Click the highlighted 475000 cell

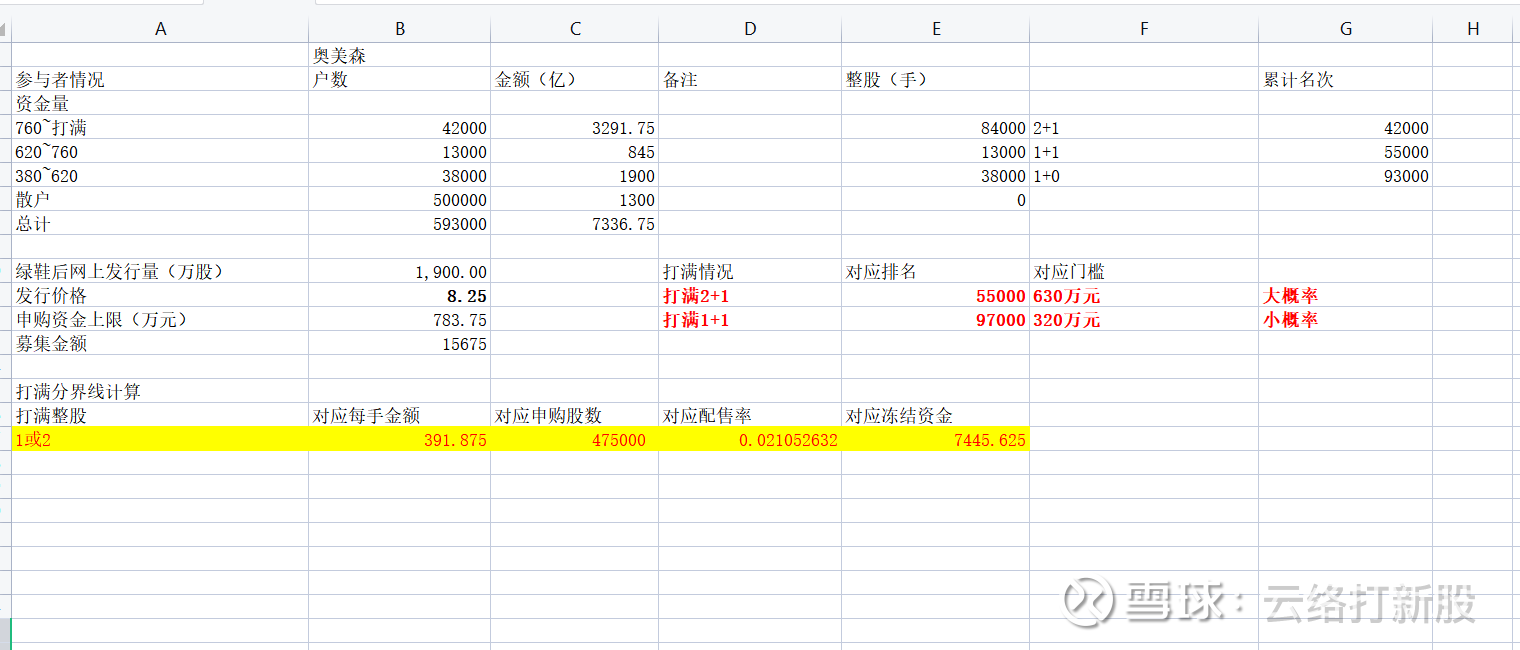[x=575, y=439]
